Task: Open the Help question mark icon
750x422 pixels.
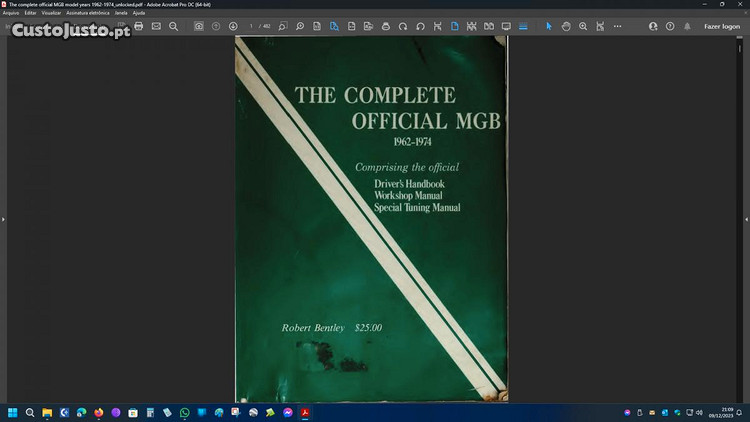Action: point(670,26)
